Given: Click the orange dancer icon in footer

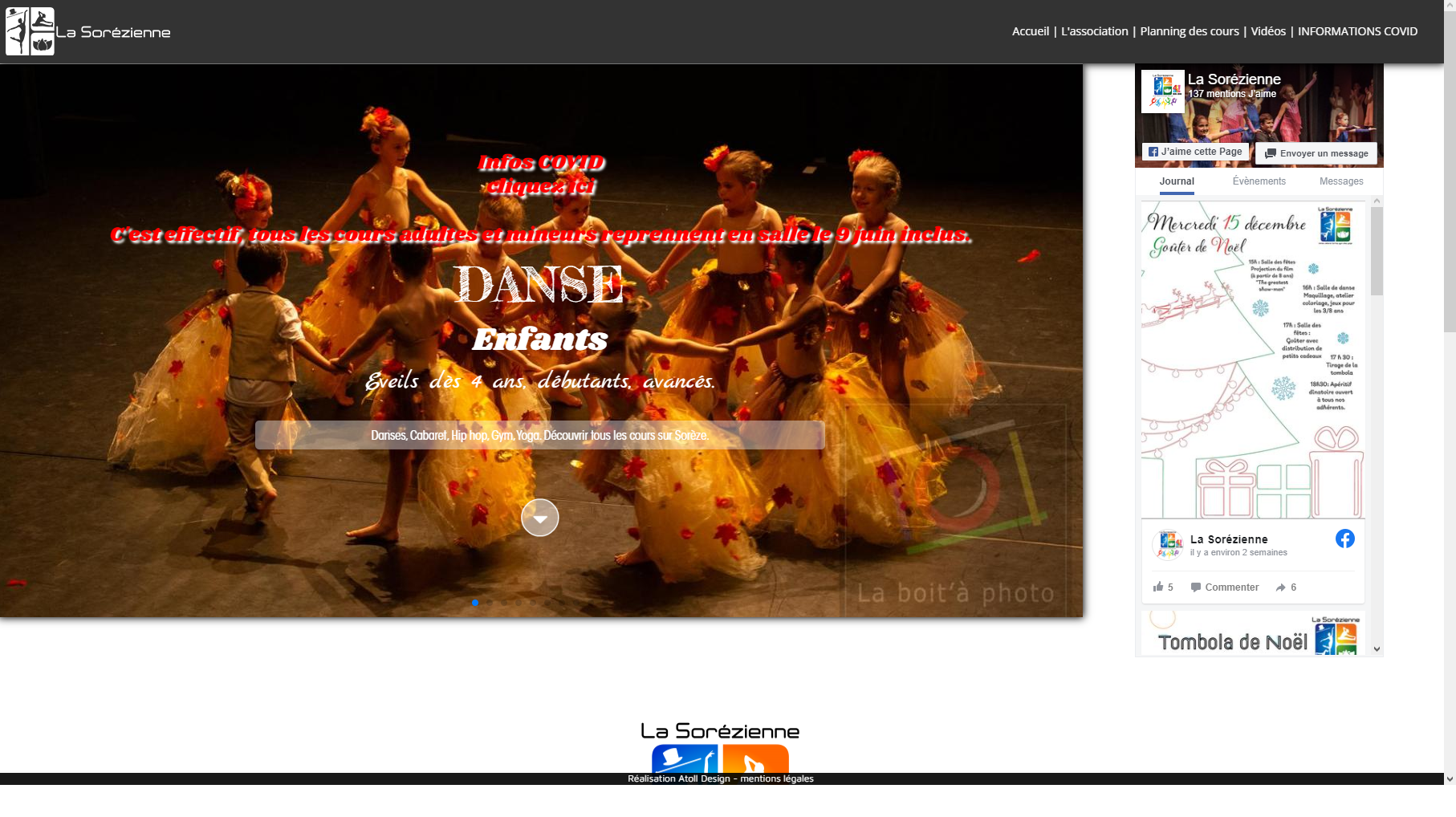Looking at the screenshot, I should click(x=754, y=761).
